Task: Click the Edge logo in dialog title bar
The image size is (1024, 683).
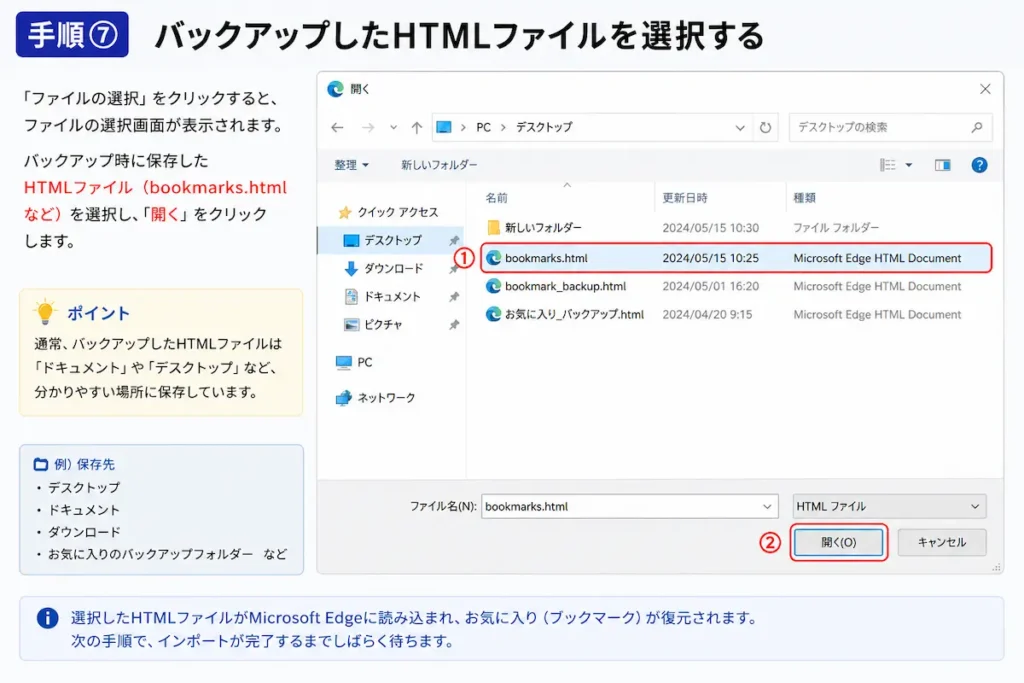Action: (336, 89)
